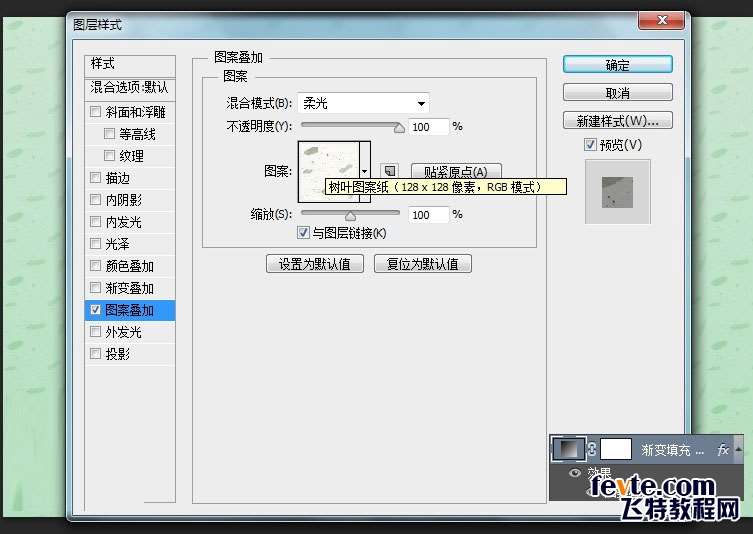Click 贴紧原点(A) button
The image size is (753, 534).
click(456, 170)
